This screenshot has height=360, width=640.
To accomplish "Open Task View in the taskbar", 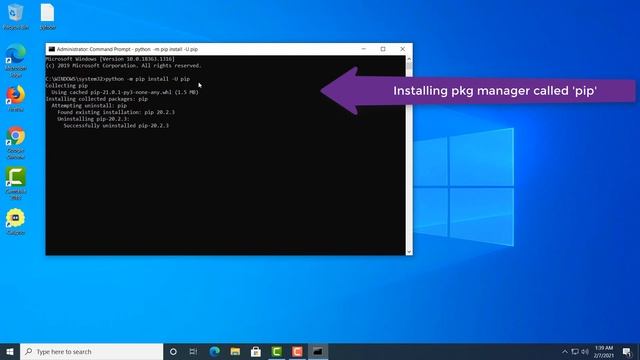I will pos(193,351).
